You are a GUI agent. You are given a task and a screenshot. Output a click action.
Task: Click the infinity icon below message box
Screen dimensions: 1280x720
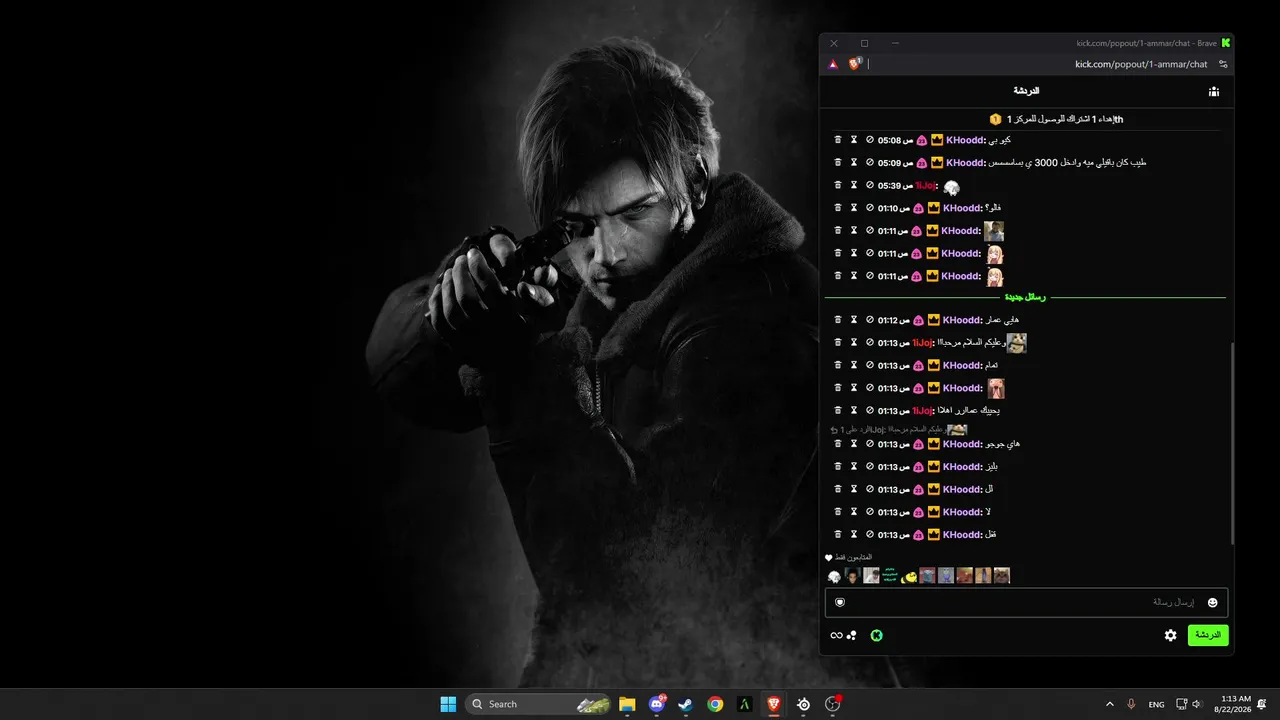(x=836, y=635)
